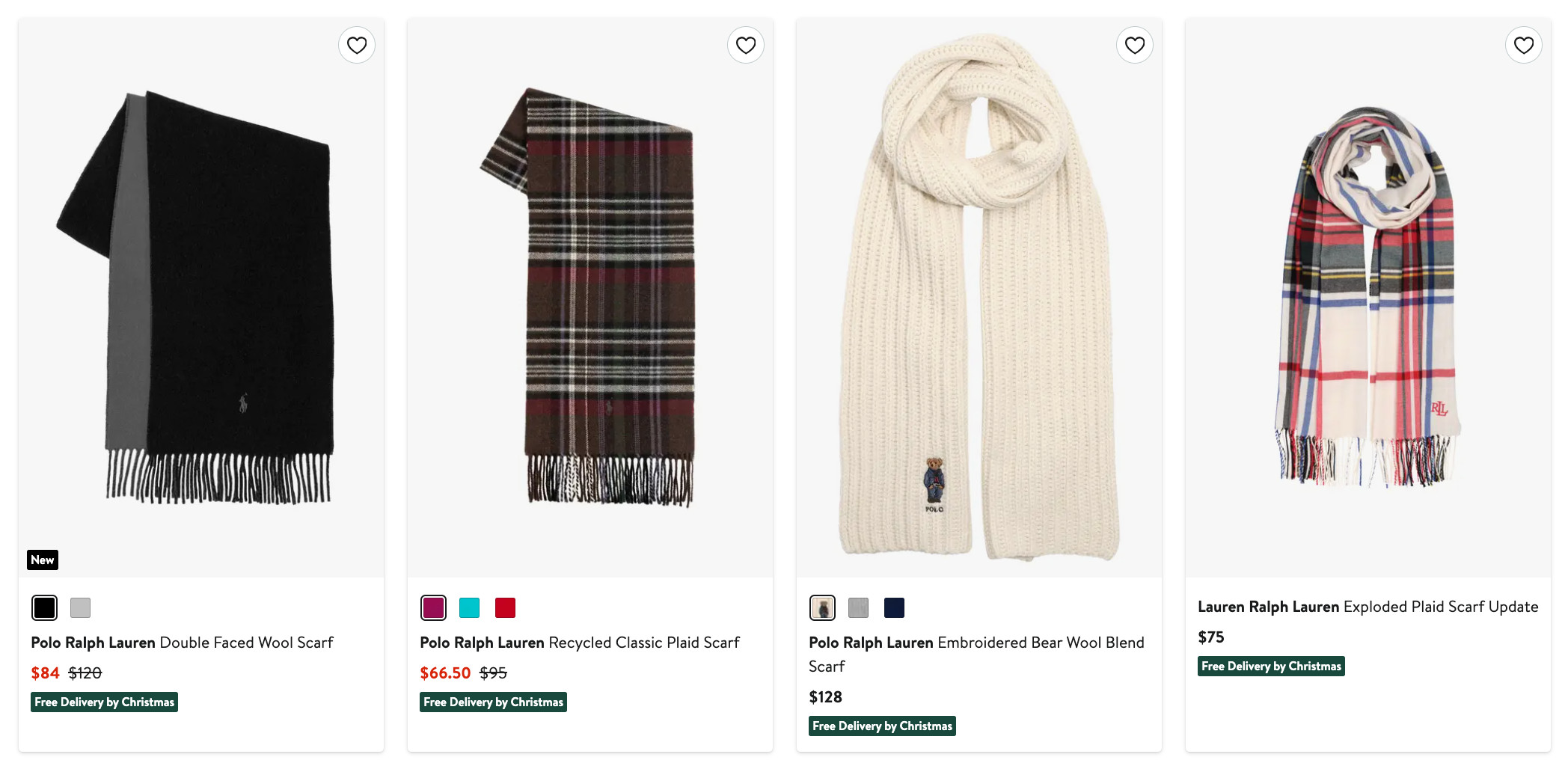Favorite the Double Faced Wool Scarf
The width and height of the screenshot is (1568, 772).
click(357, 46)
